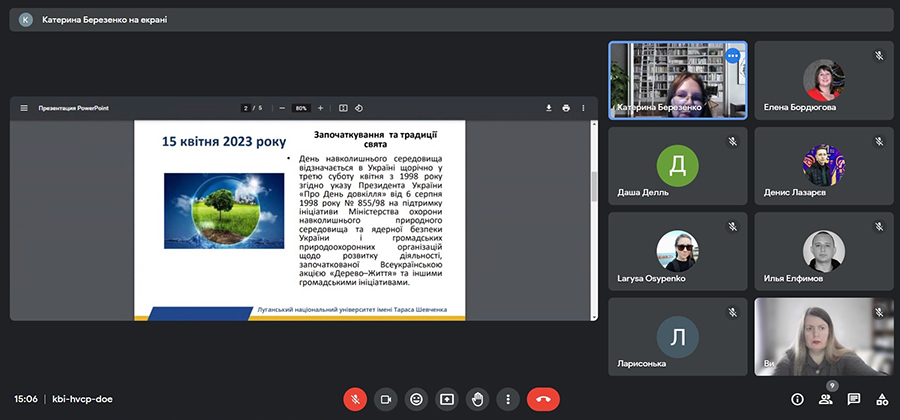Open meeting details info icon
The image size is (900, 420).
tap(797, 398)
